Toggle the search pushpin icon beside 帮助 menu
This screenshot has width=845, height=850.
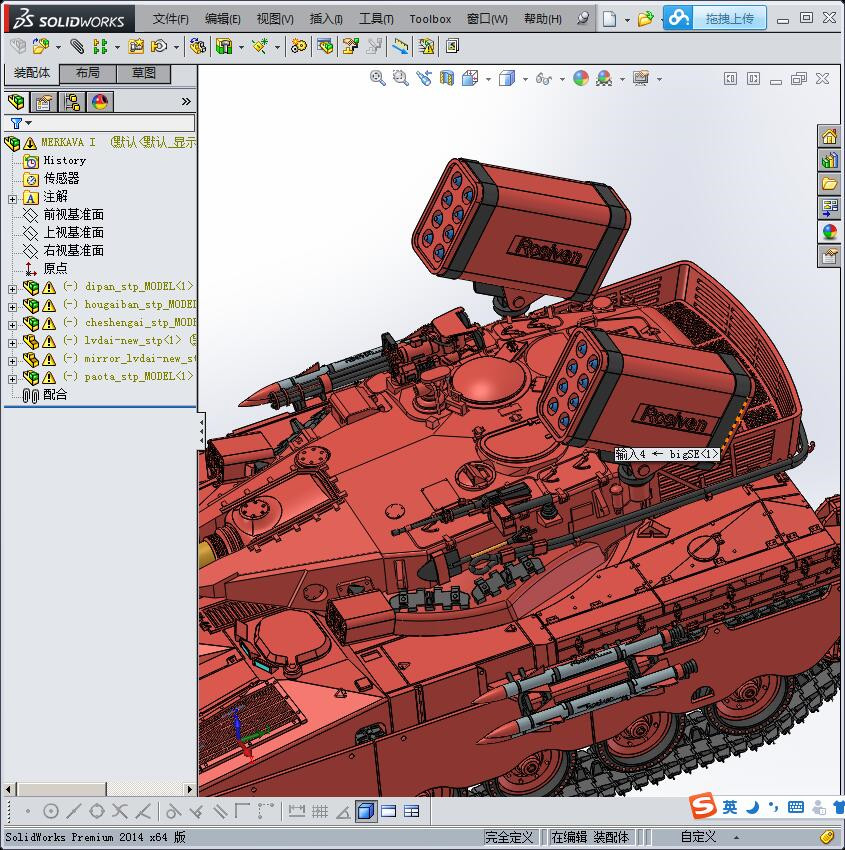click(x=584, y=18)
